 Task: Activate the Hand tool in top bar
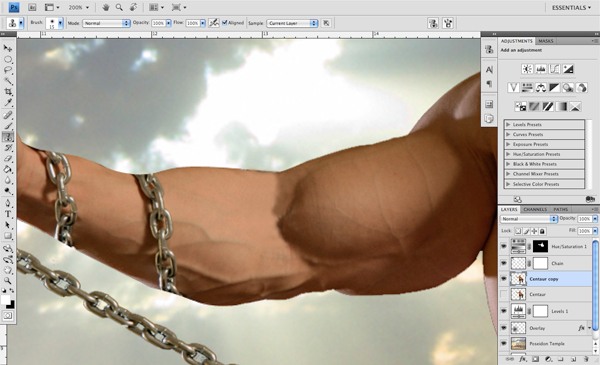(106, 7)
